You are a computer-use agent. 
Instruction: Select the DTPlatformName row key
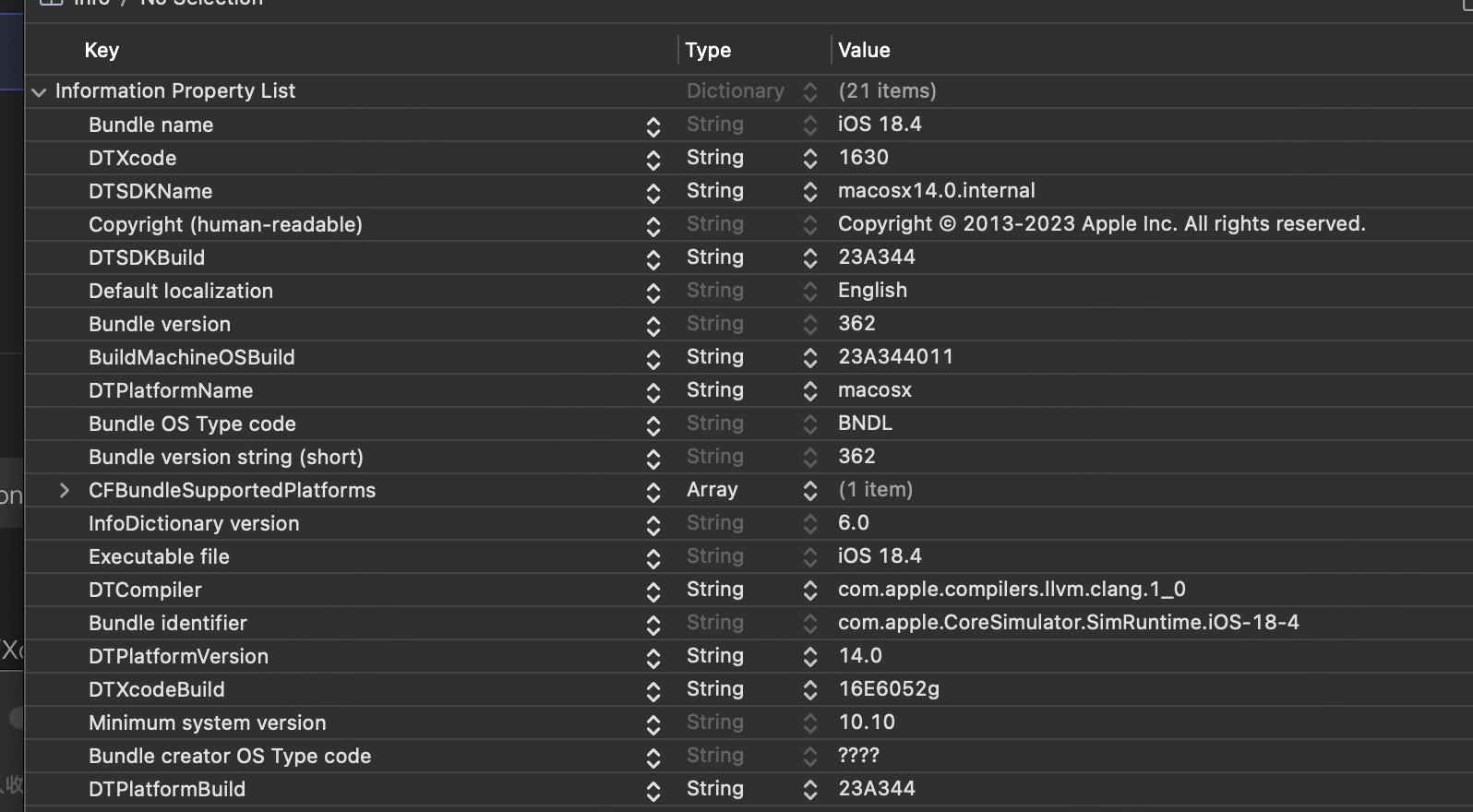171,390
